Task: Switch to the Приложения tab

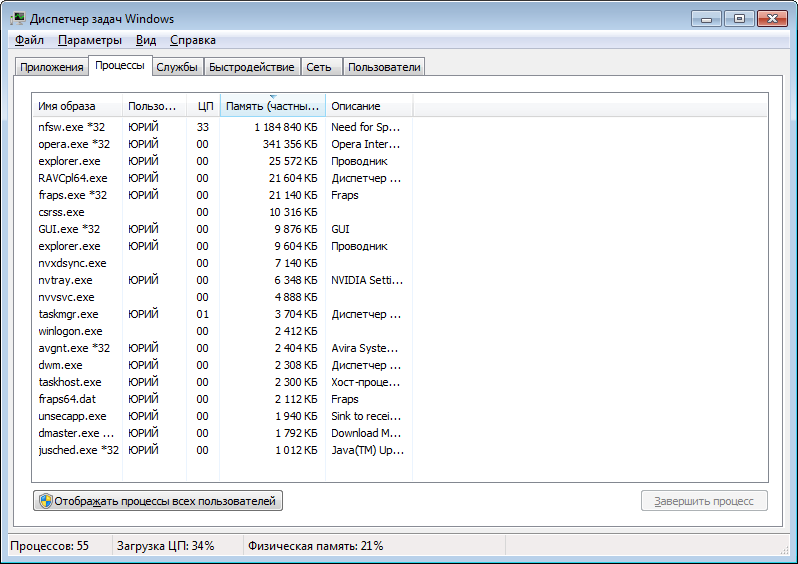Action: (x=51, y=67)
